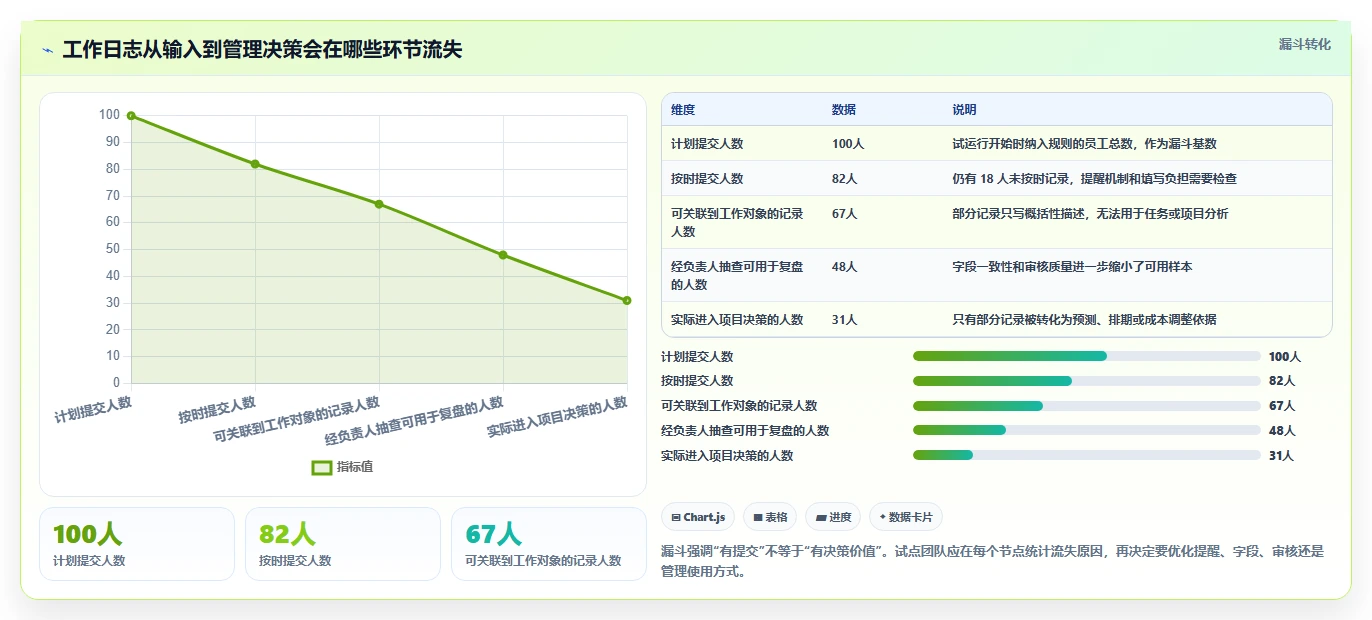This screenshot has width=1372, height=620.
Task: Click the 按时提交人数 progress bar
Action: pyautogui.click(x=1087, y=381)
